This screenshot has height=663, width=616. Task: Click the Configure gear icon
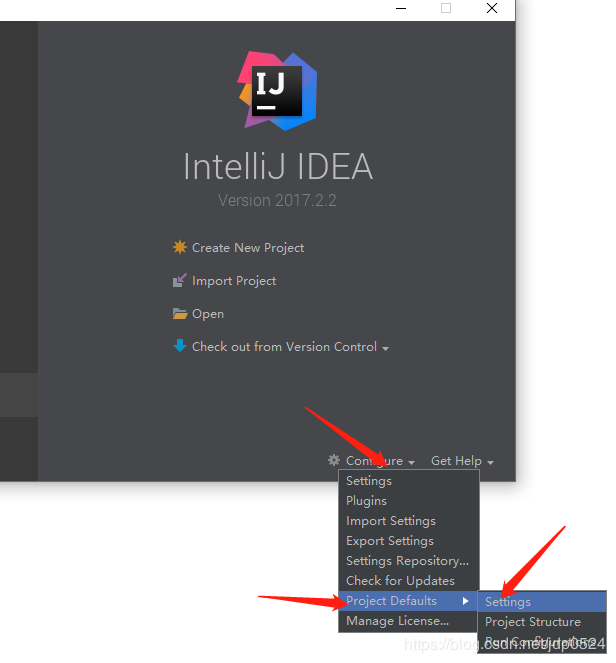pyautogui.click(x=334, y=460)
